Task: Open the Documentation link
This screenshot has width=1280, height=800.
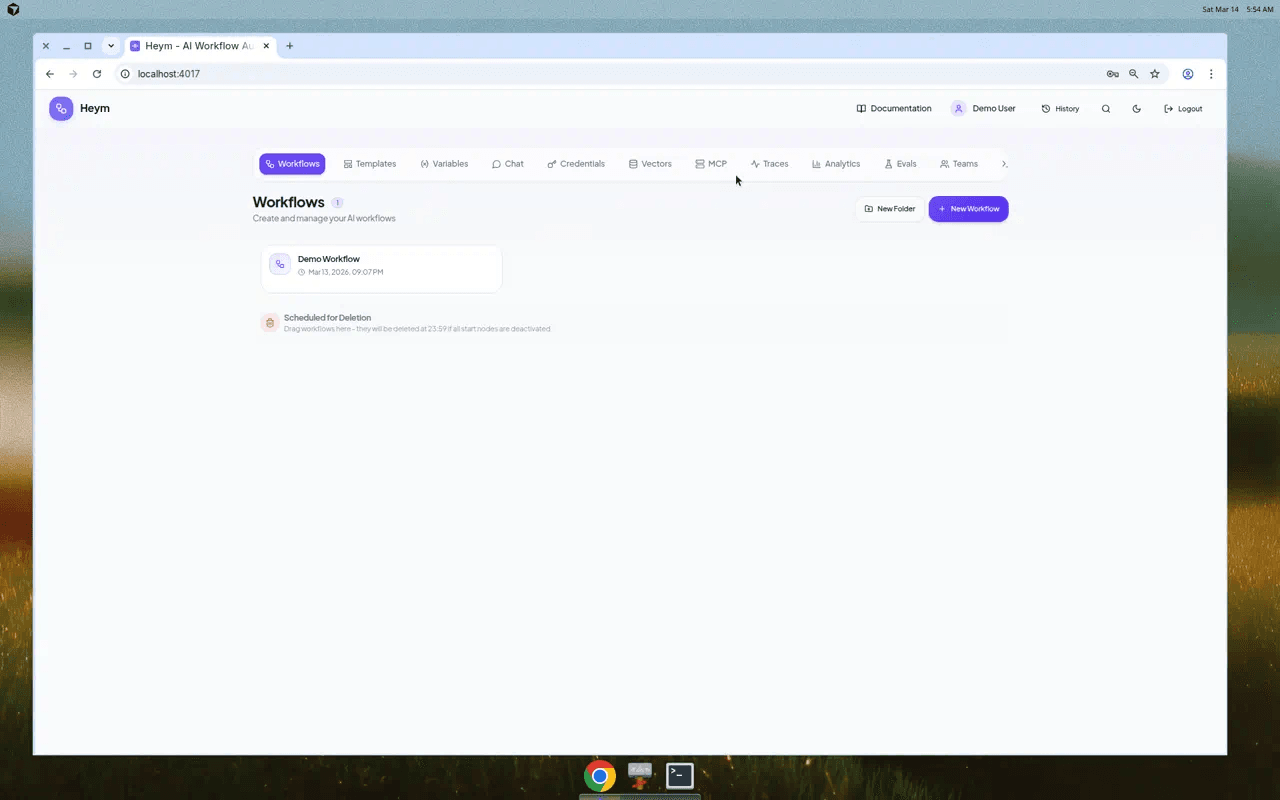Action: click(x=893, y=108)
